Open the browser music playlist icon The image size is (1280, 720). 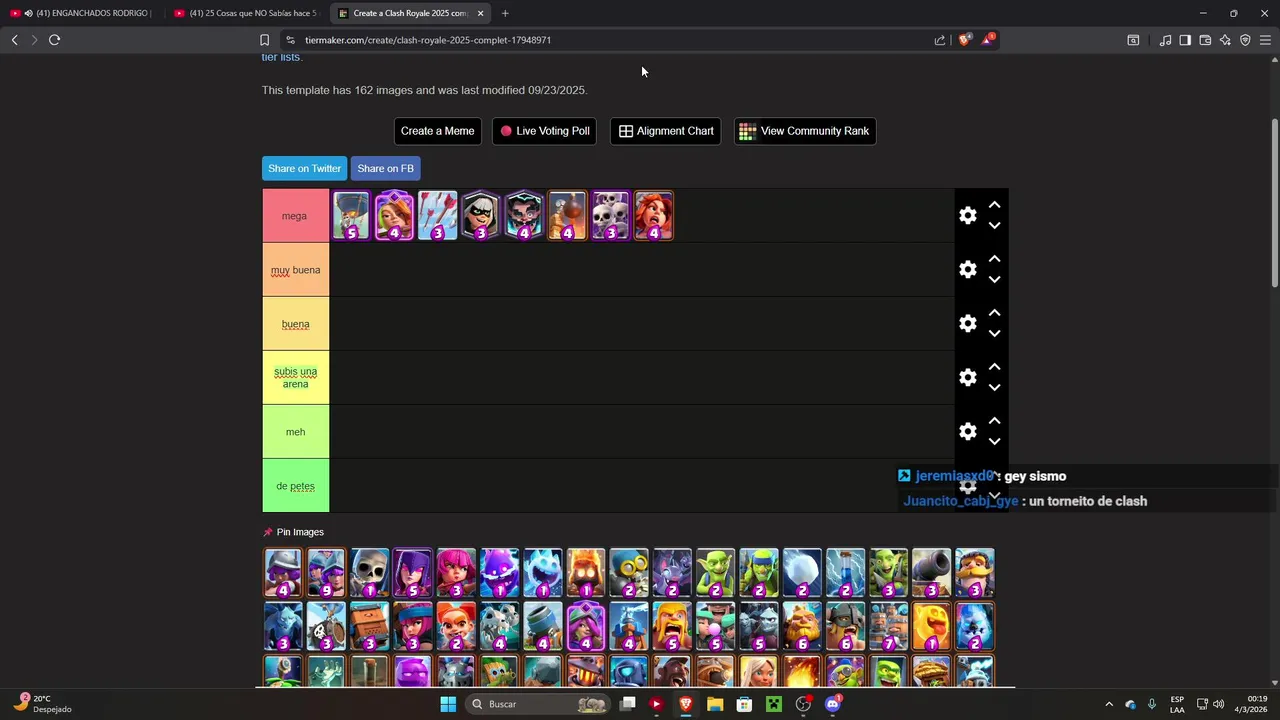1165,40
